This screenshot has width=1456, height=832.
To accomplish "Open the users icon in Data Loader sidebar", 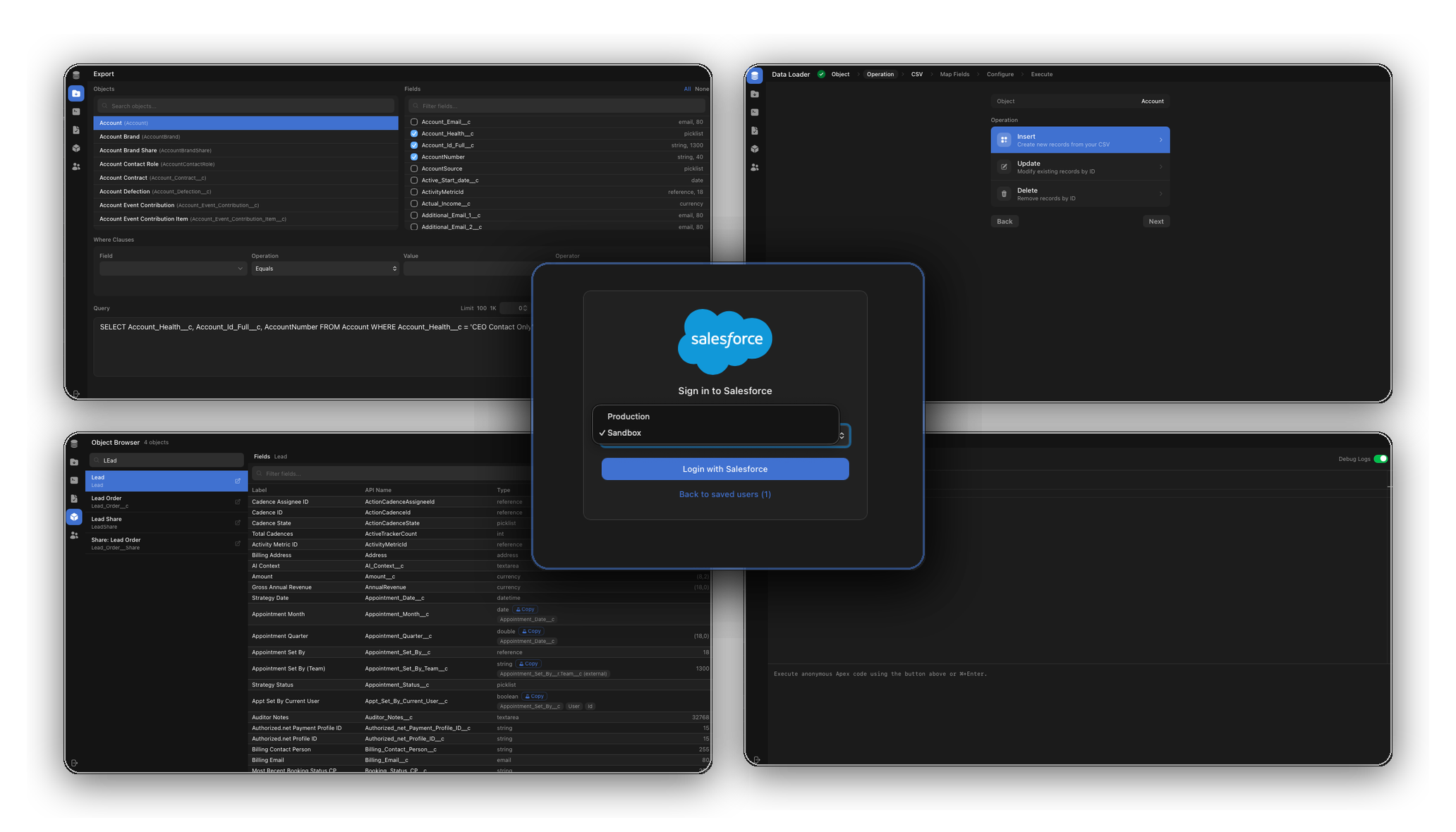I will coord(755,167).
